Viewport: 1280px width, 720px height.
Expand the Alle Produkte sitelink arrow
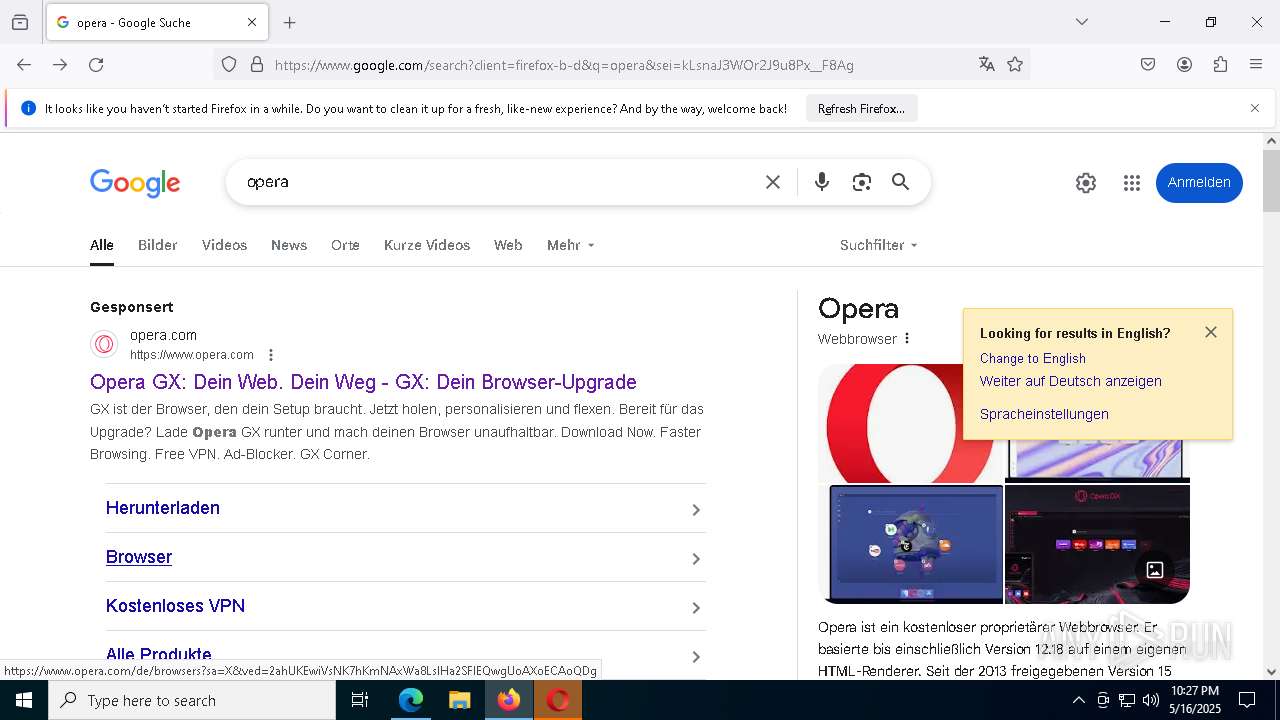click(696, 657)
